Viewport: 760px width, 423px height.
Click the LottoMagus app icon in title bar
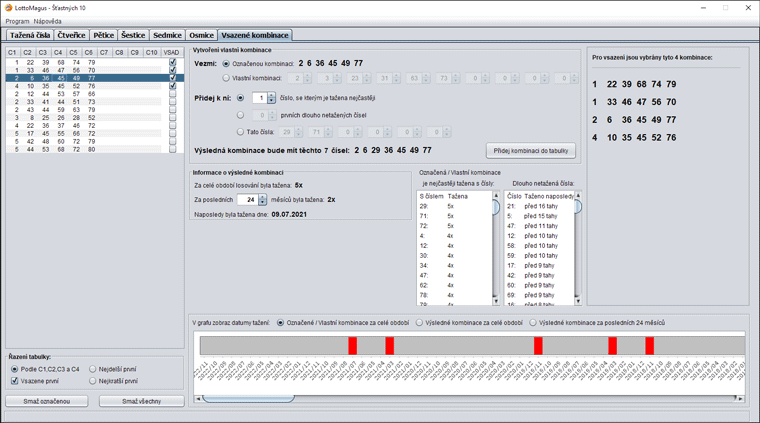[8, 8]
